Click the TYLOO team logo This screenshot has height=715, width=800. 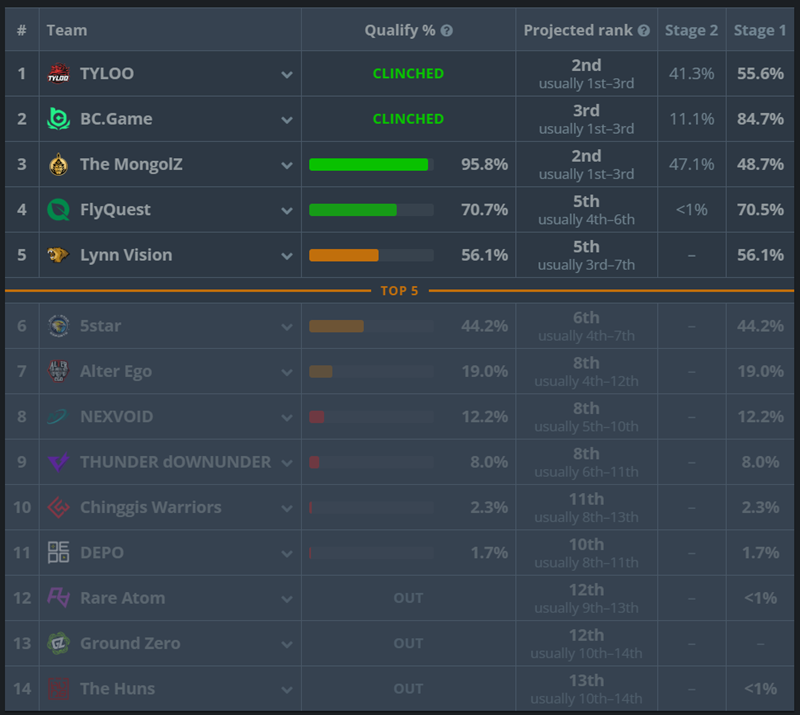[58, 73]
